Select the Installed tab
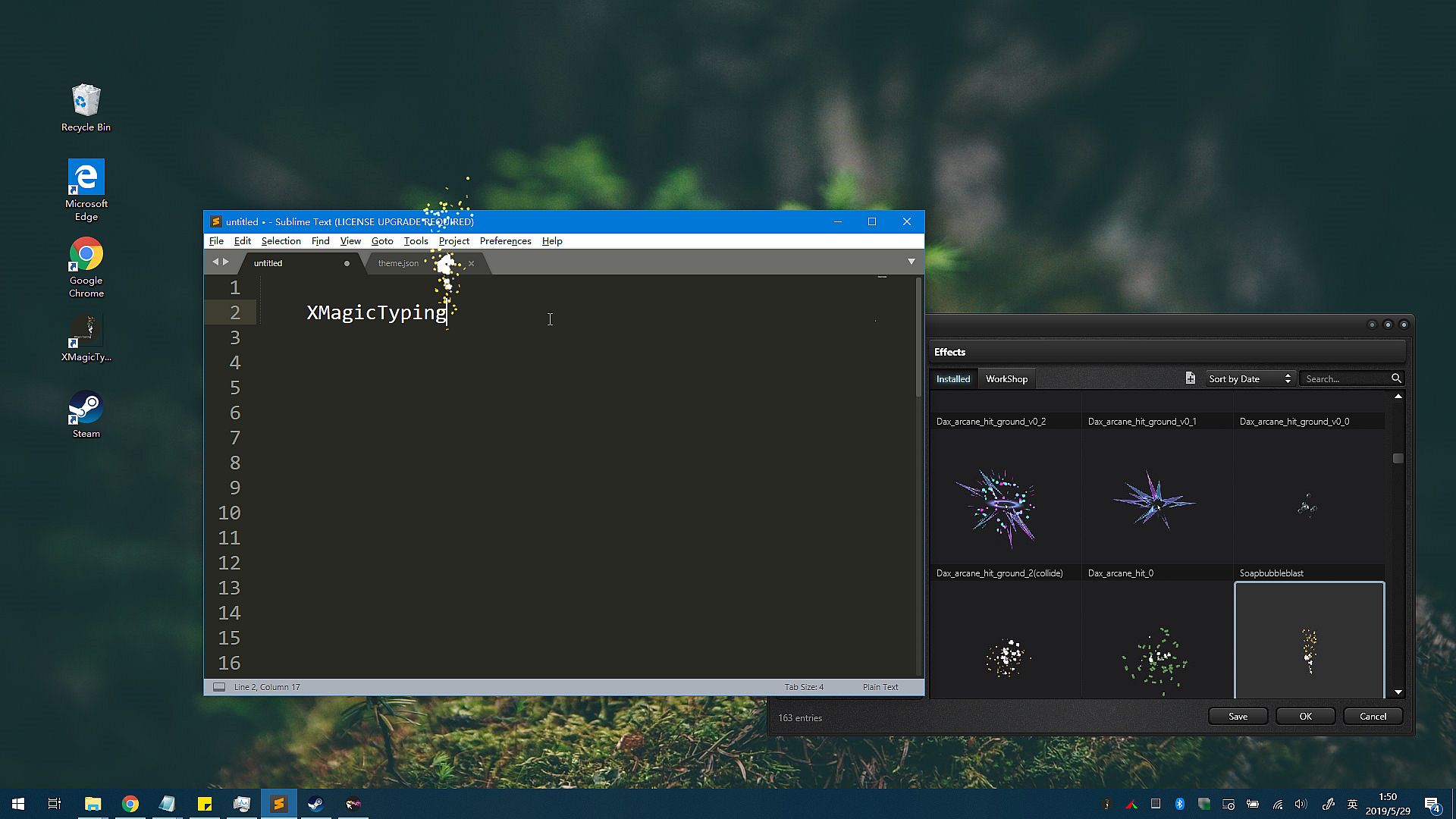Viewport: 1456px width, 819px height. coord(952,378)
